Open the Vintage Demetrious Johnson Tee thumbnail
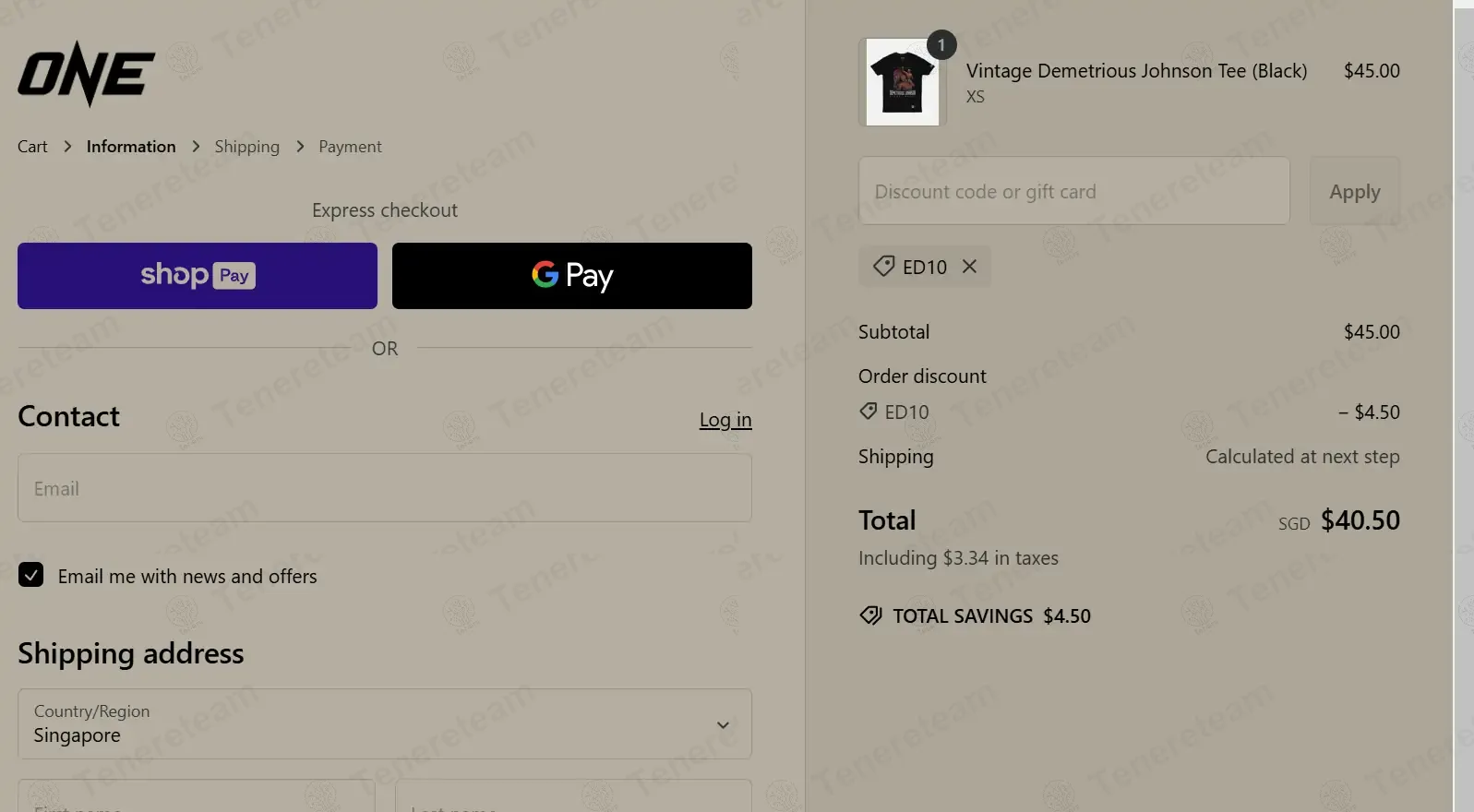Viewport: 1474px width, 812px height. tap(902, 84)
